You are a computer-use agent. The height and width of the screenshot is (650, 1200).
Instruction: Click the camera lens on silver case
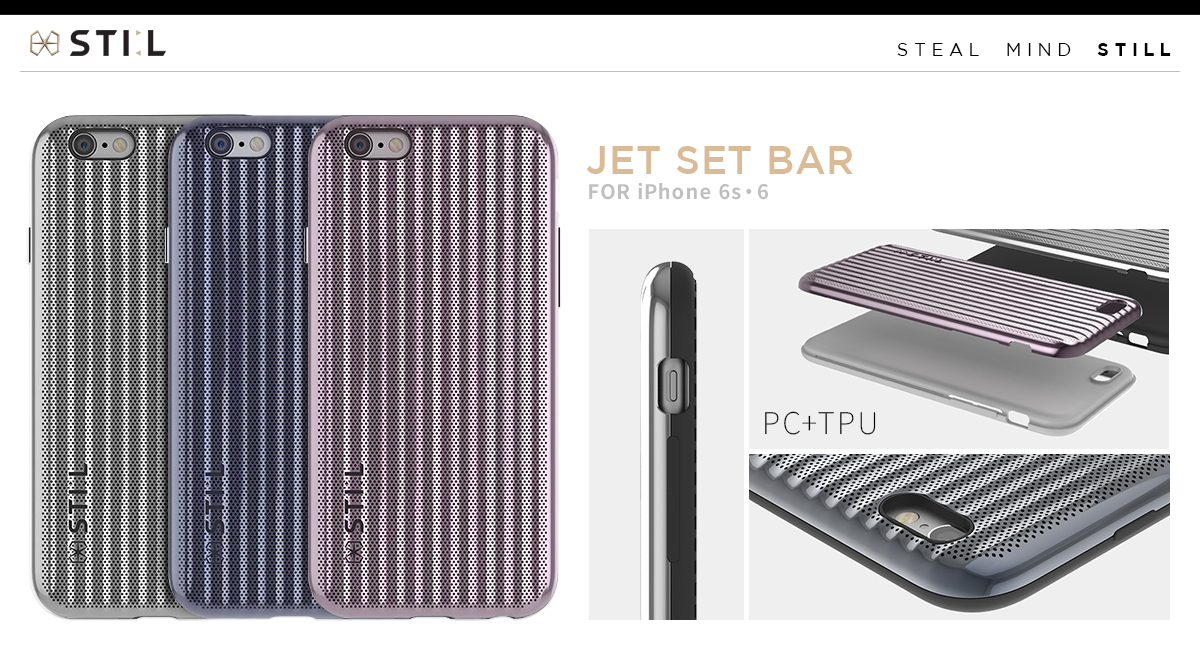pos(86,145)
